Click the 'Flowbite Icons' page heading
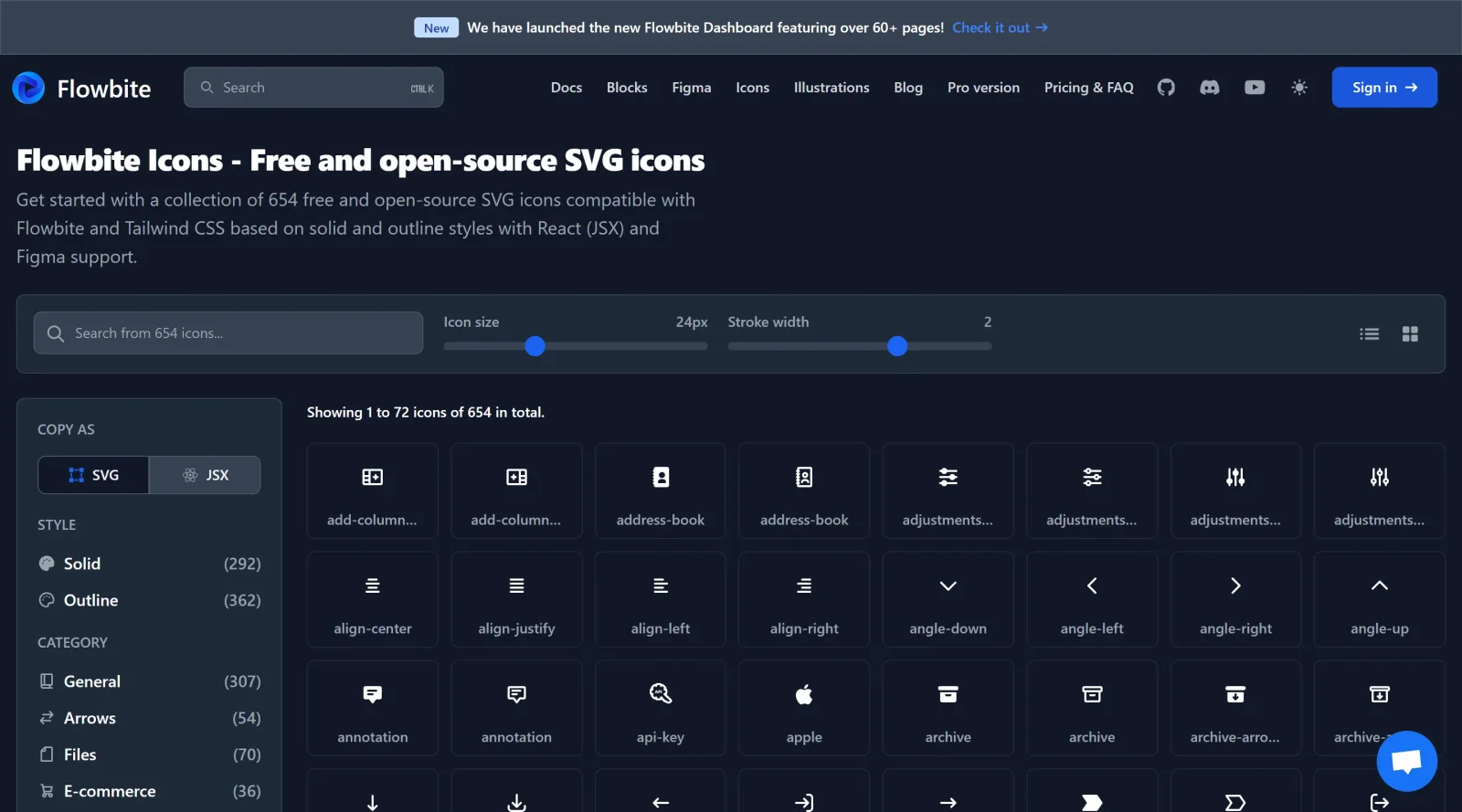Screen dimensions: 1462x812 click(x=361, y=161)
